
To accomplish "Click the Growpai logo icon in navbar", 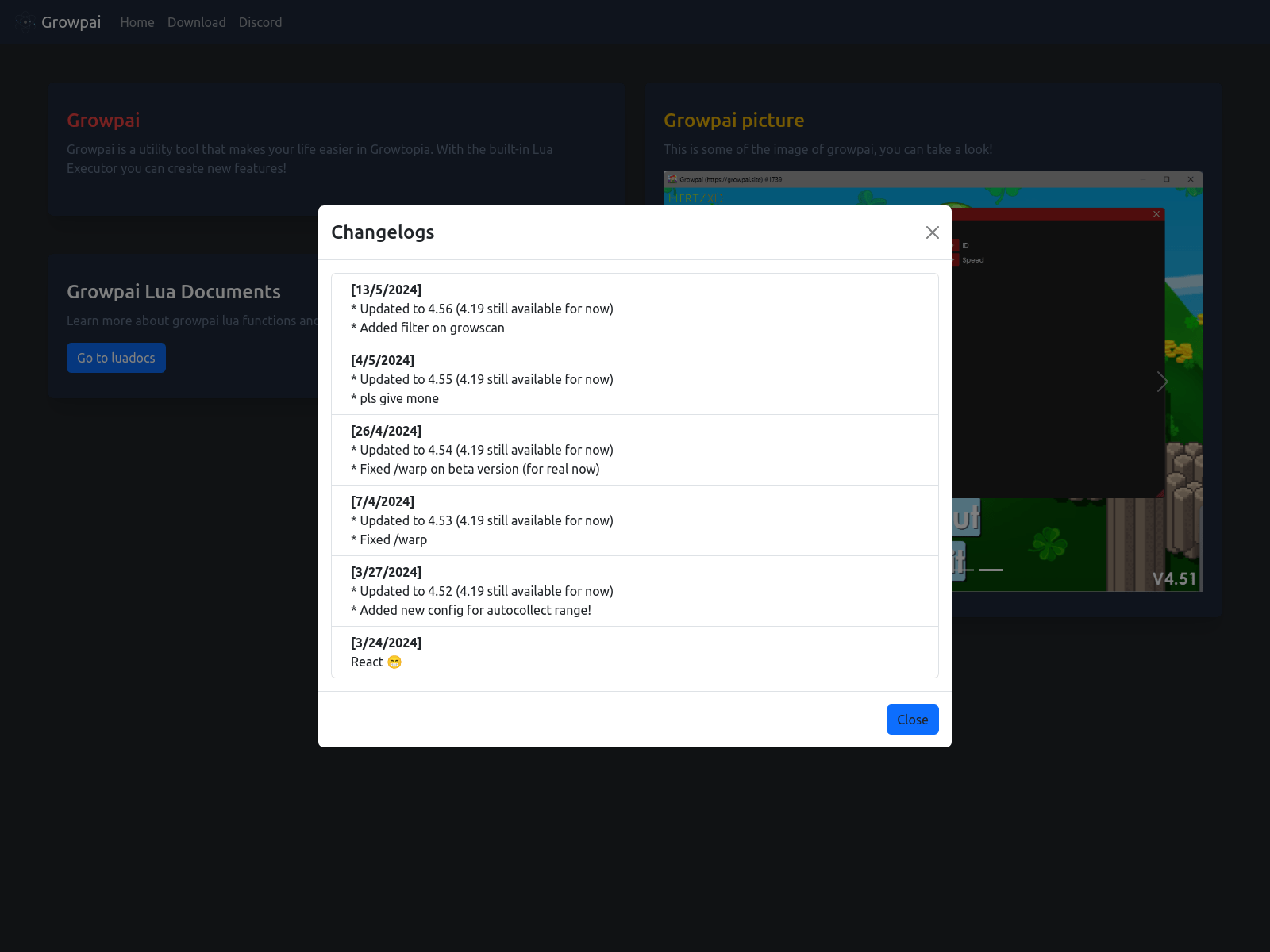I will coord(26,22).
